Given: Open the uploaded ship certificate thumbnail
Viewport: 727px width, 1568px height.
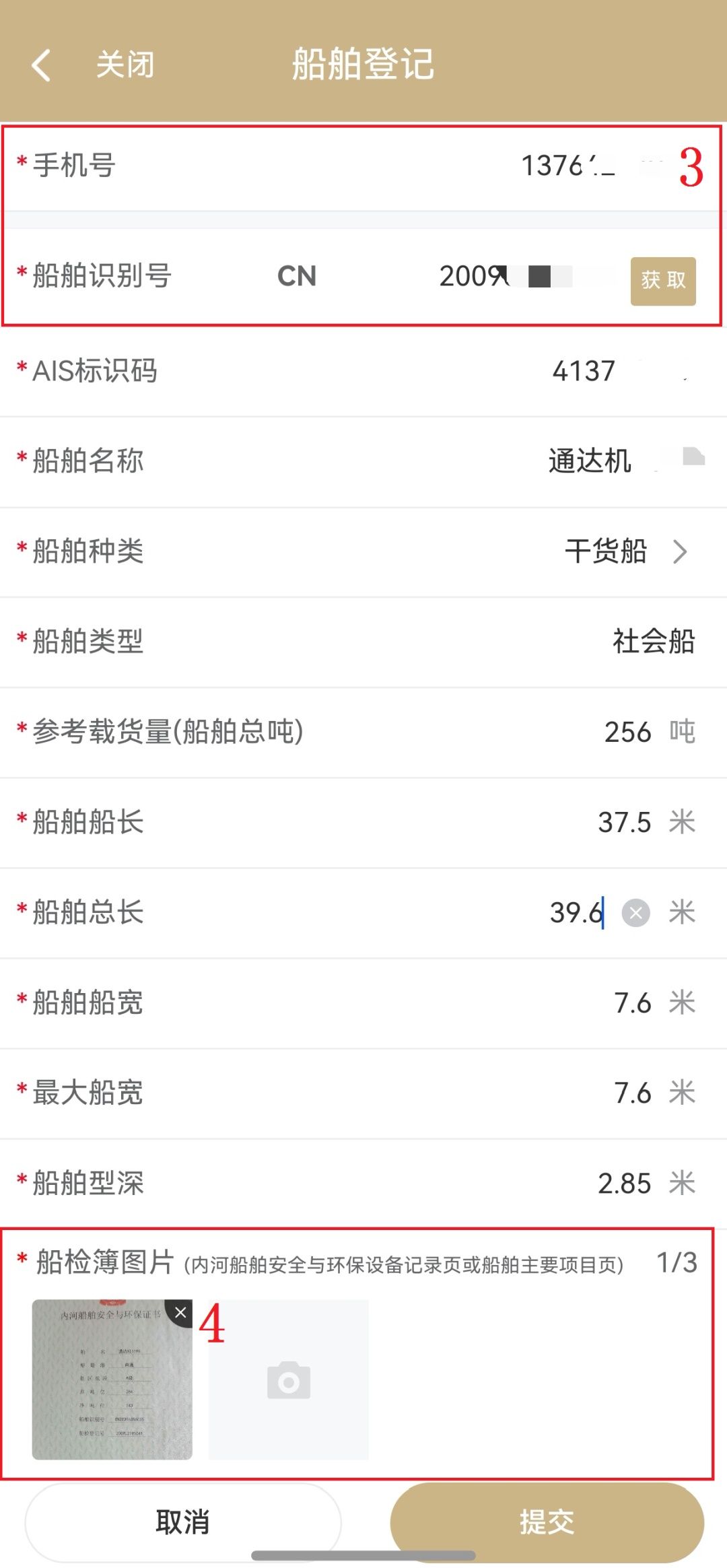Looking at the screenshot, I should coord(108,1384).
